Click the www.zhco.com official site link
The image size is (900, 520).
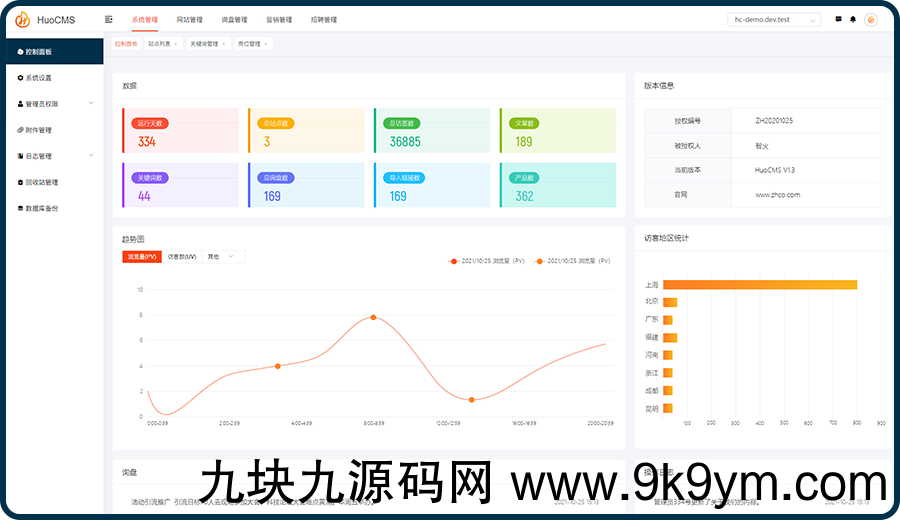(x=777, y=195)
